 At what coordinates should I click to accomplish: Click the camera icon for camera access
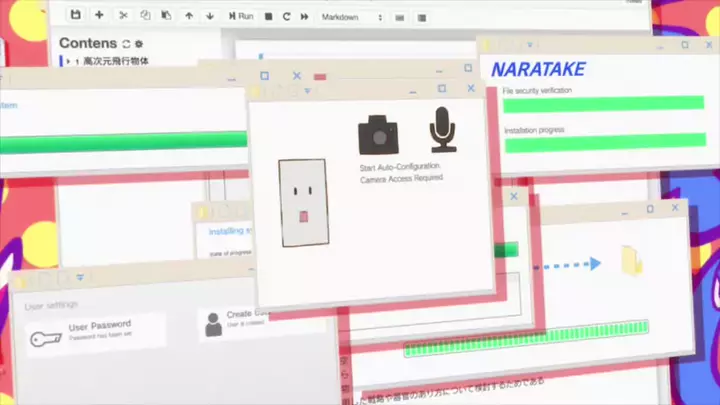[378, 134]
